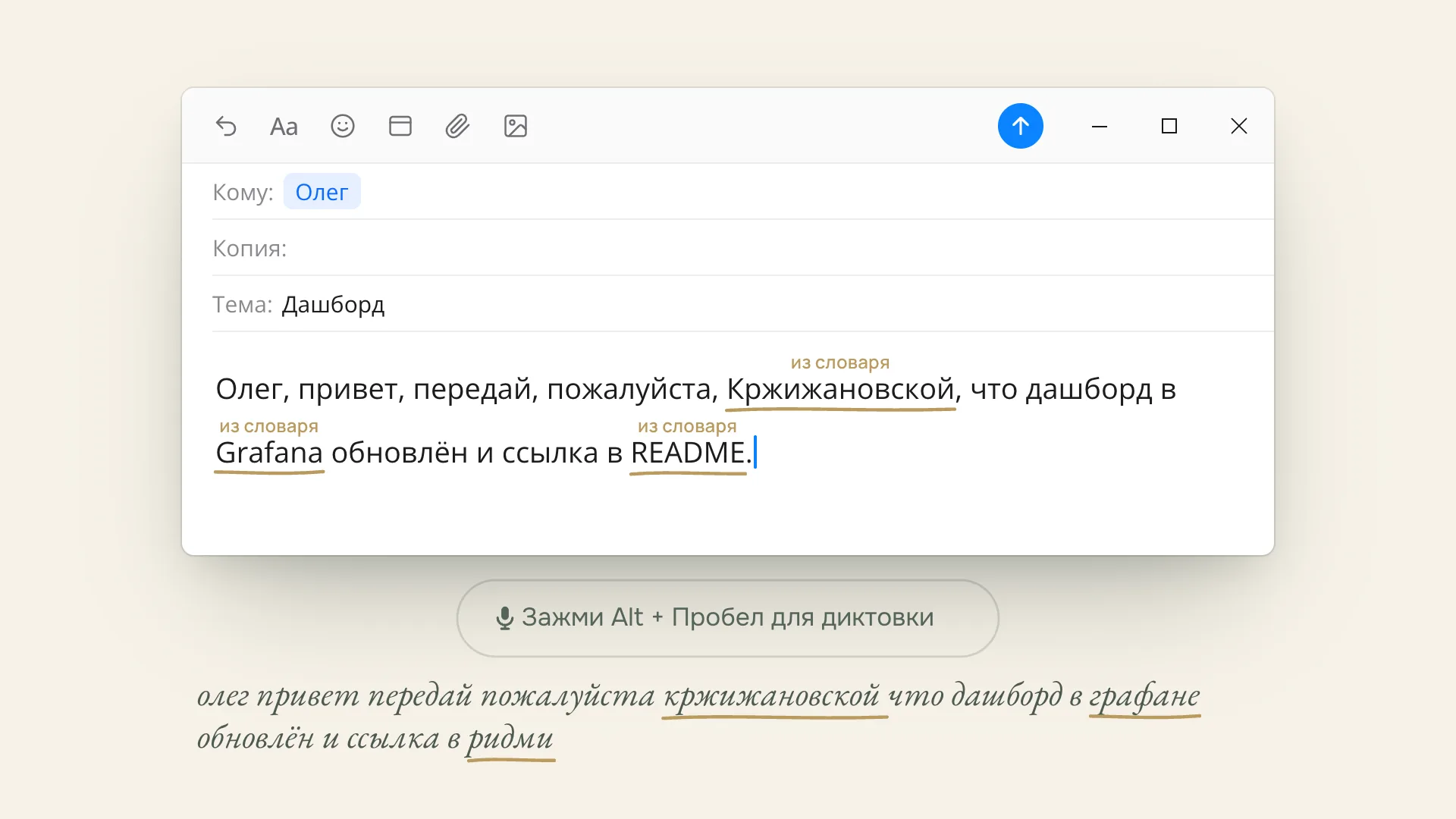Minimize the compose window
This screenshot has height=819, width=1456.
coord(1100,126)
